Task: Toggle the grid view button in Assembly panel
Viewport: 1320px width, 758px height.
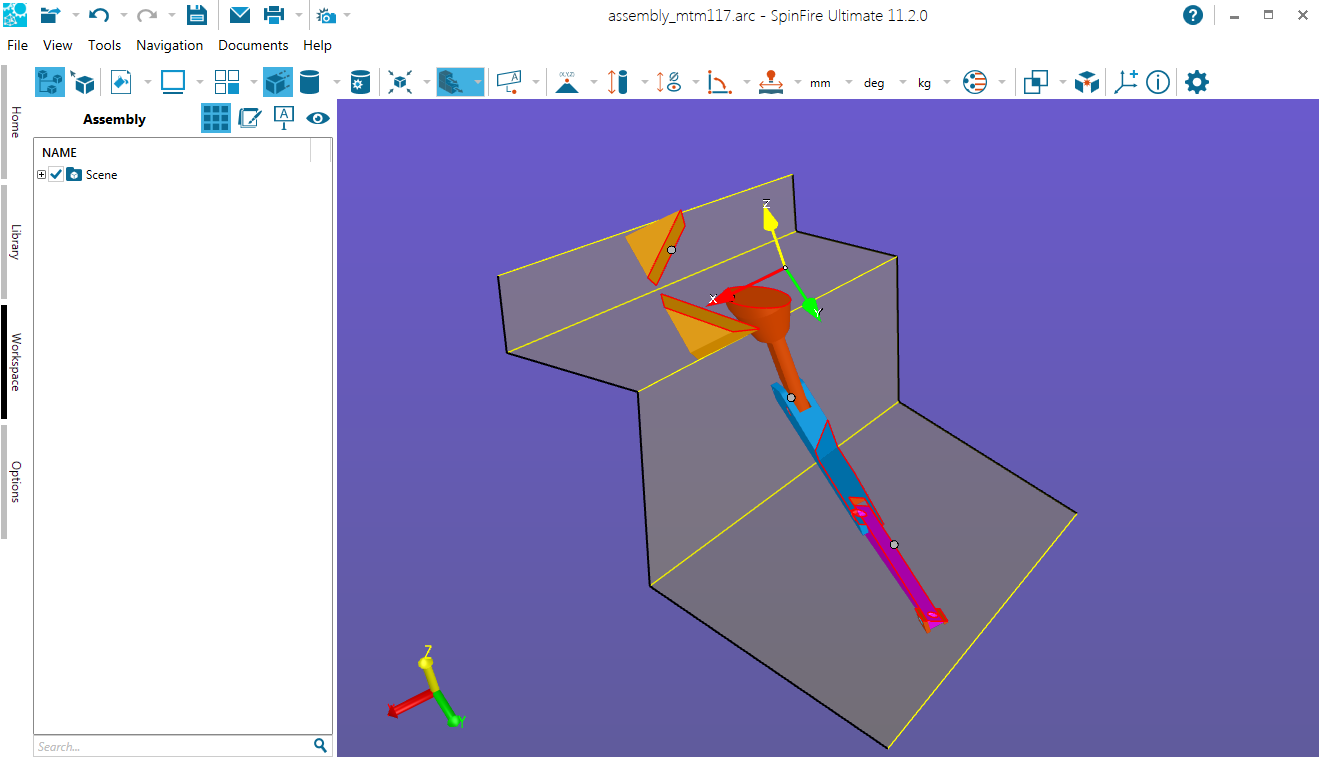Action: [216, 118]
